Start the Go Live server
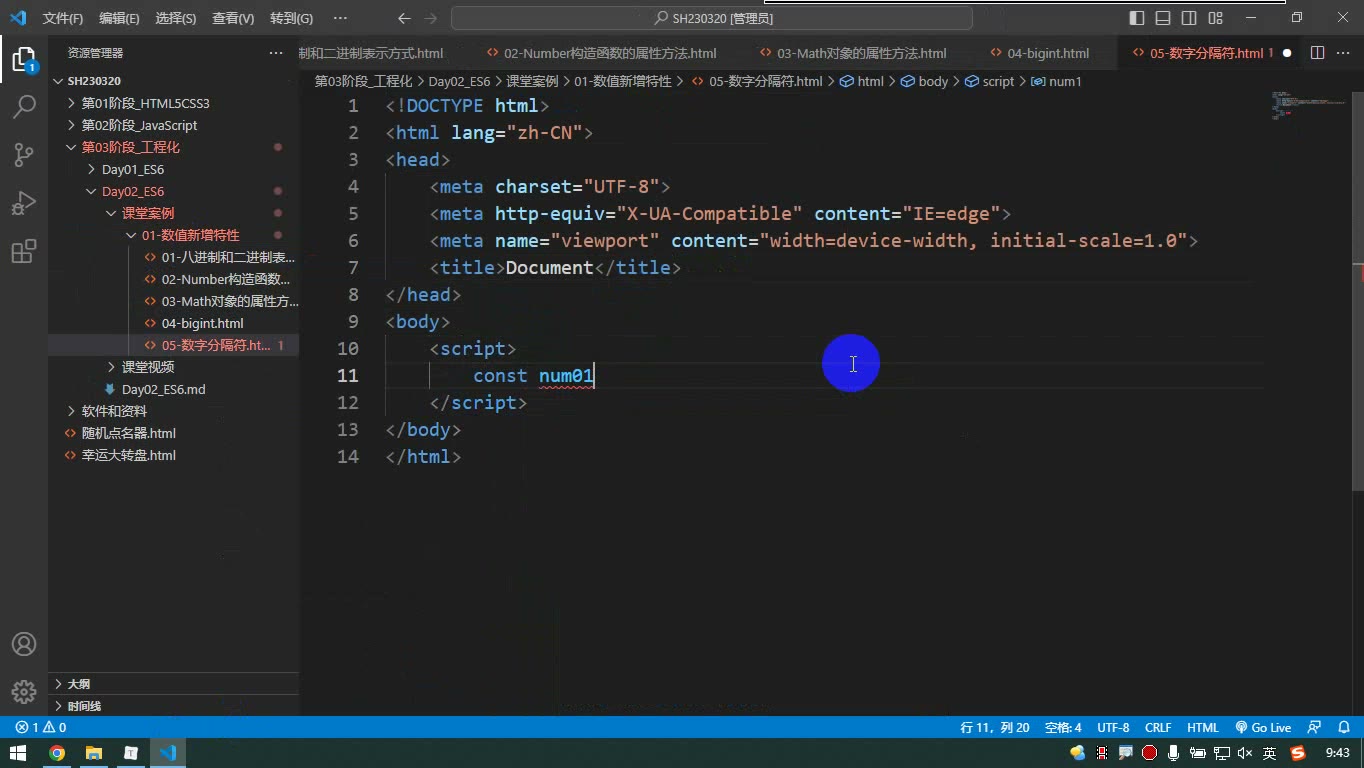The height and width of the screenshot is (768, 1364). (1263, 728)
